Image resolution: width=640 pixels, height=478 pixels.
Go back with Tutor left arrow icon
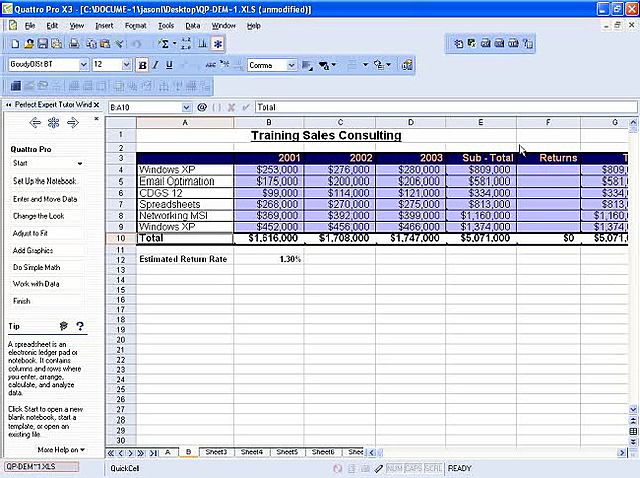(x=36, y=122)
